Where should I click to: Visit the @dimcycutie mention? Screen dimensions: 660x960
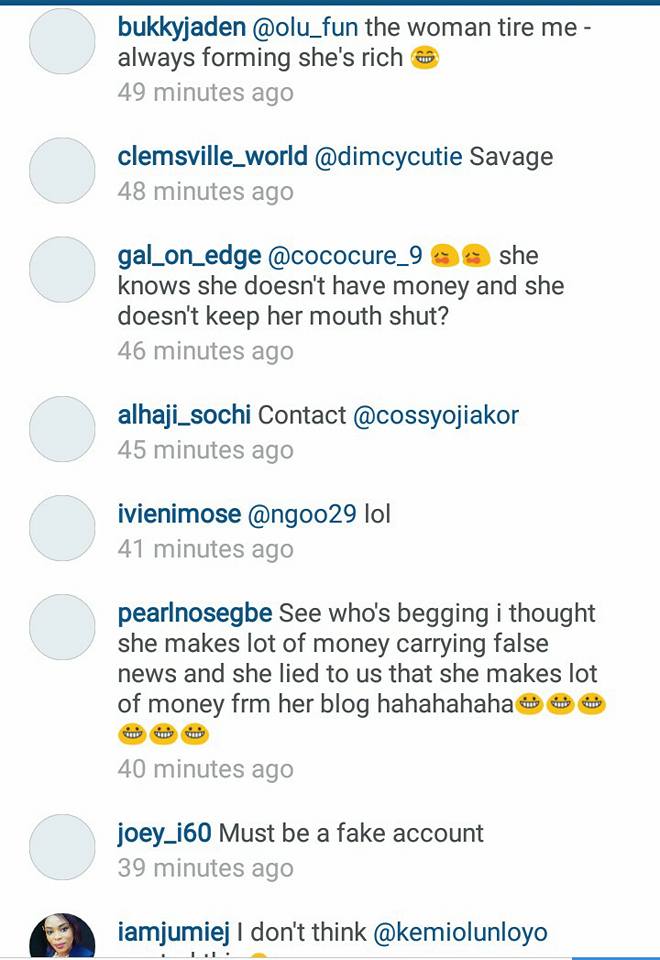point(388,157)
